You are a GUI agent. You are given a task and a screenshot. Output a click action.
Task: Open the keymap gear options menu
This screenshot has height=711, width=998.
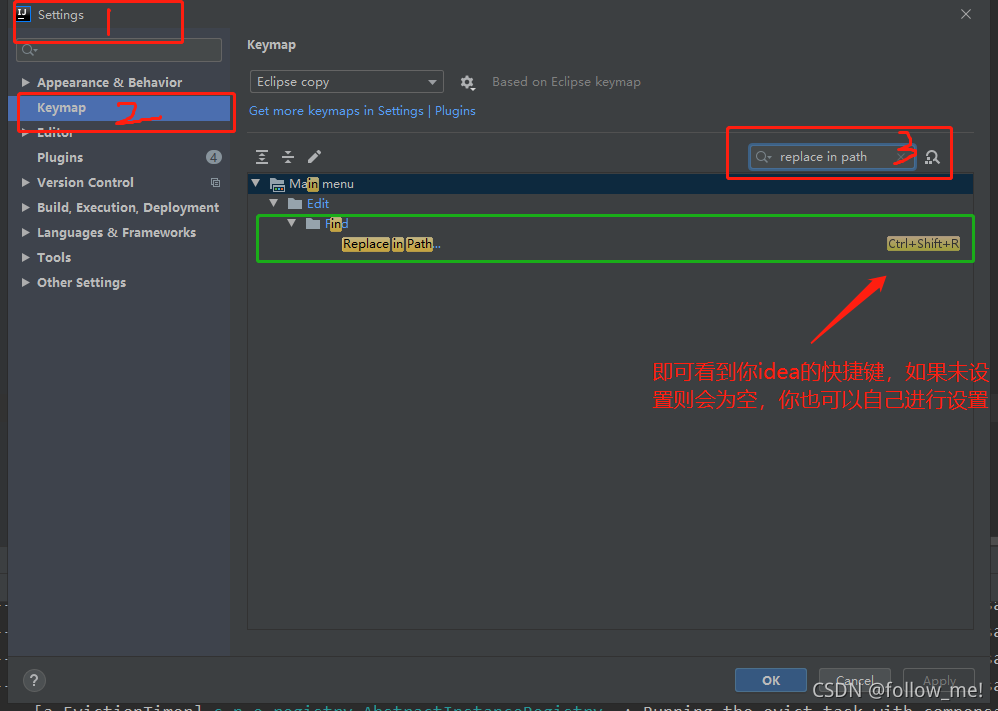468,83
